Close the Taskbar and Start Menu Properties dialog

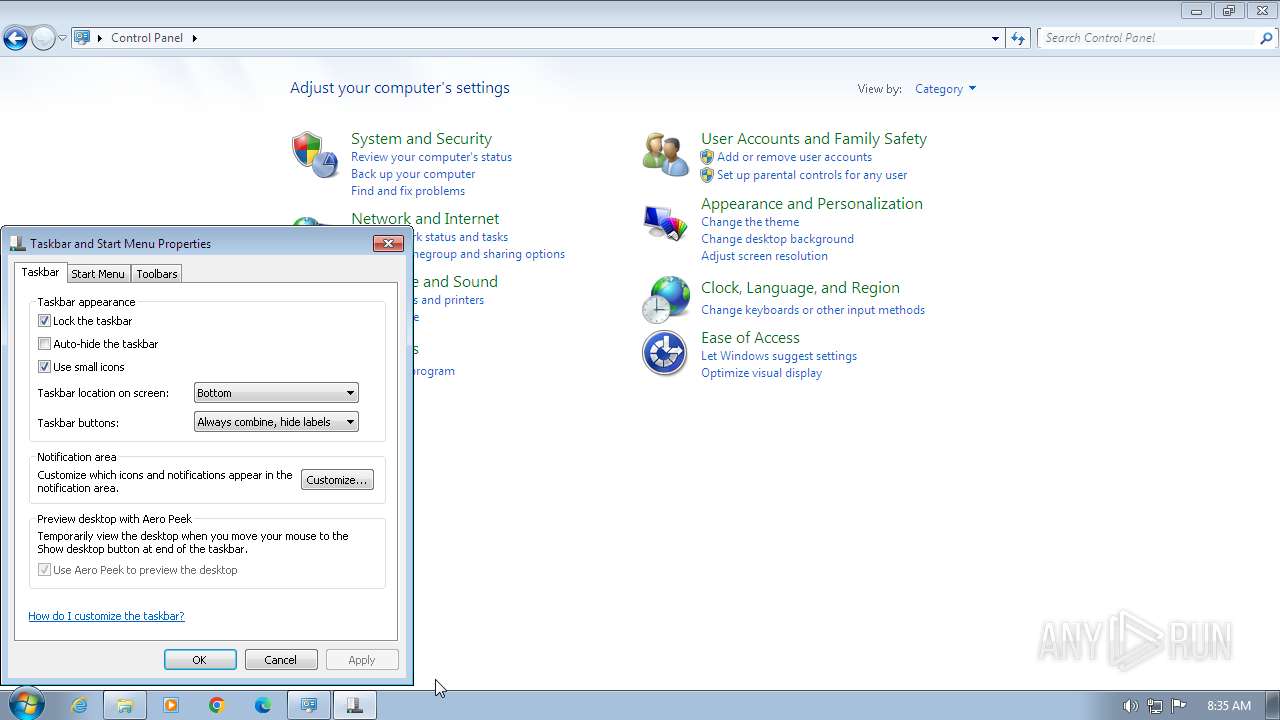(x=388, y=243)
